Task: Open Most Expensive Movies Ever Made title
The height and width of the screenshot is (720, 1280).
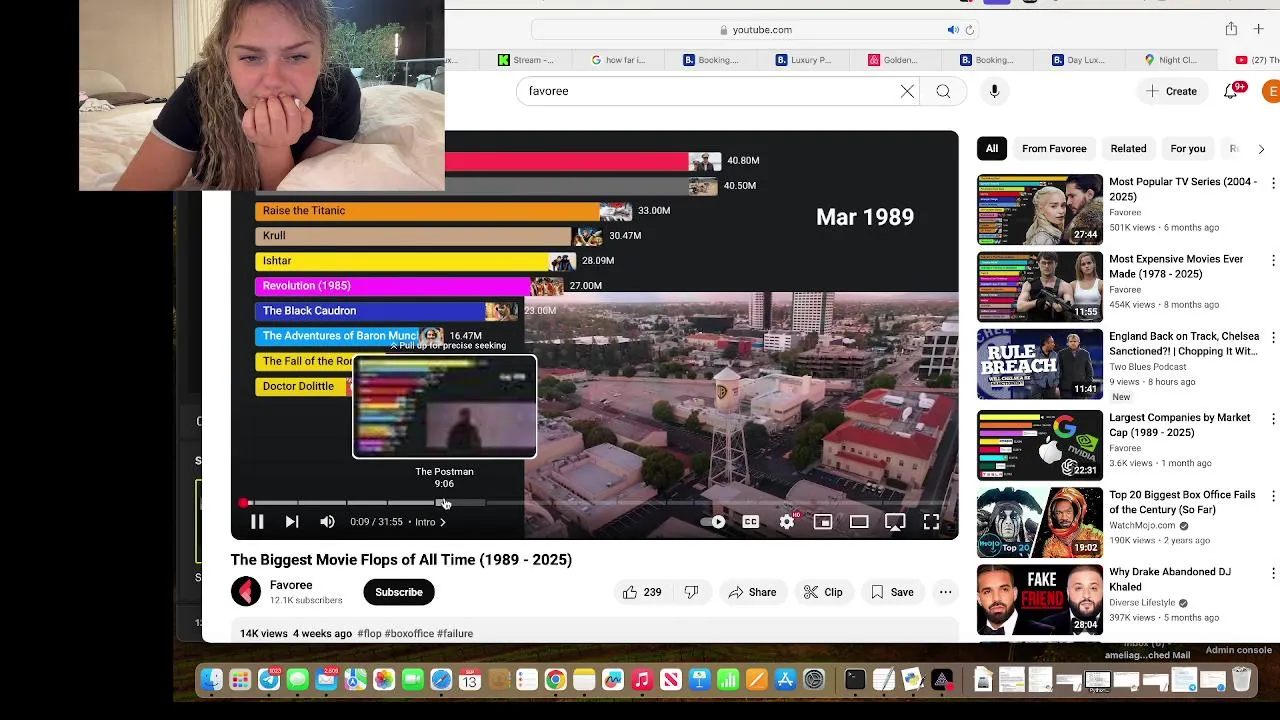Action: (1176, 266)
